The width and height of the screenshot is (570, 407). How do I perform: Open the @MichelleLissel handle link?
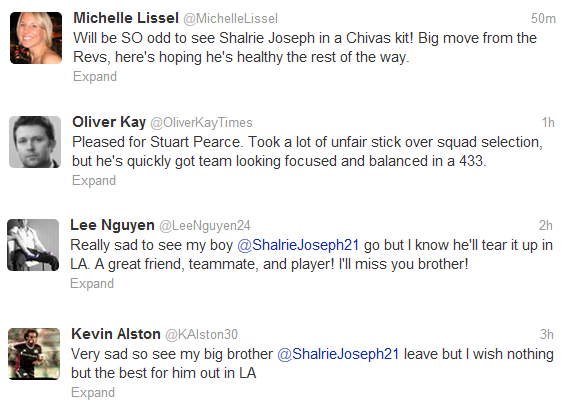230,19
